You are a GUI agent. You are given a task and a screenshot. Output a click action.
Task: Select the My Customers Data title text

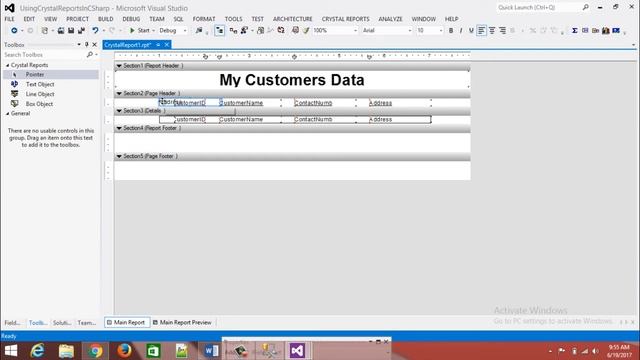(292, 80)
